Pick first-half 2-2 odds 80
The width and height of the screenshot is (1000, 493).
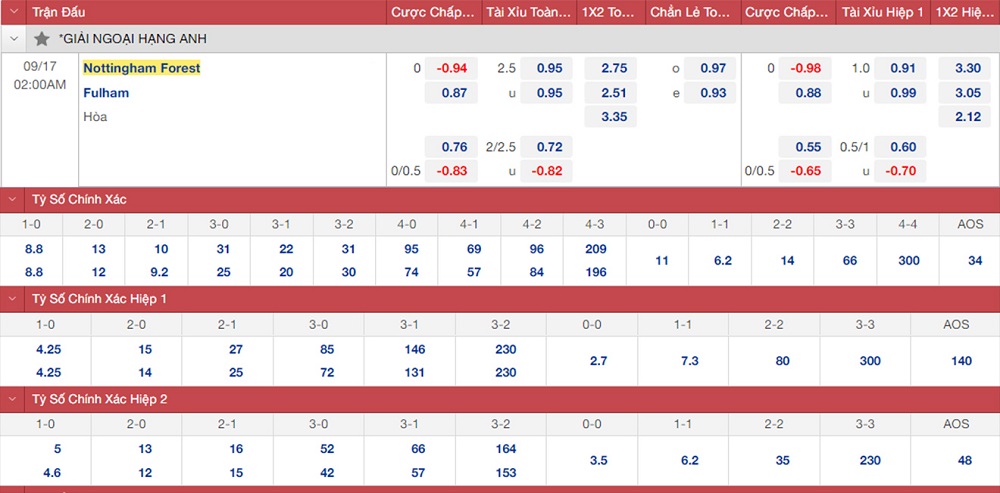tap(783, 361)
